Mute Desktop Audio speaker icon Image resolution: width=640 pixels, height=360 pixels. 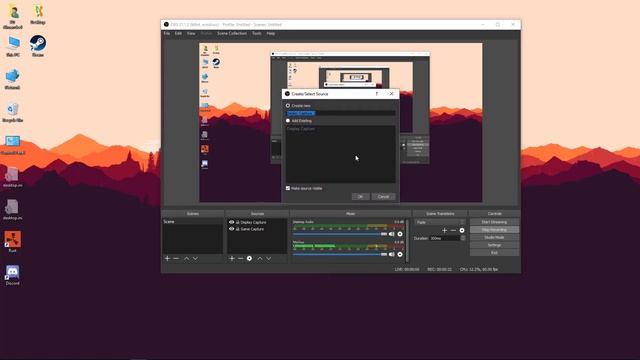click(391, 234)
